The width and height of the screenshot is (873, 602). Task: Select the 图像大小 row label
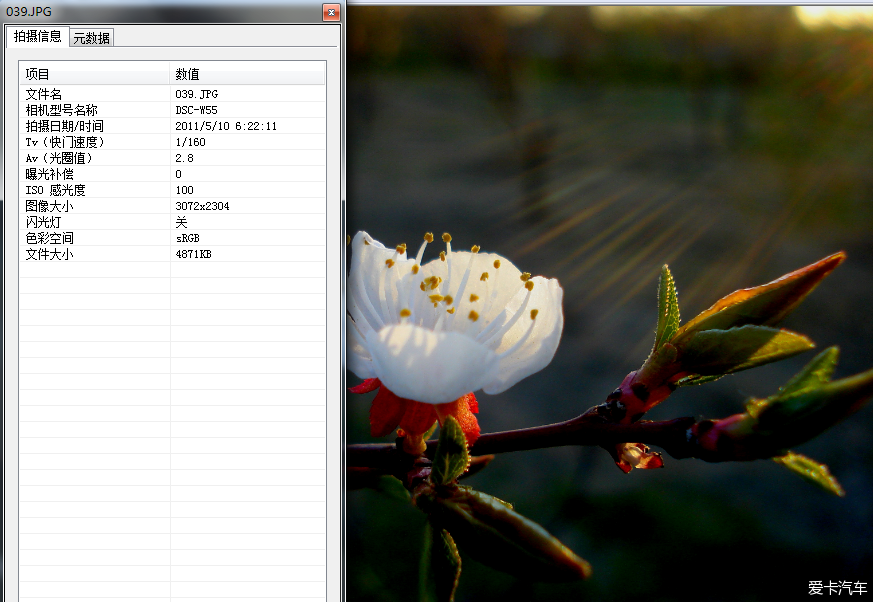[x=49, y=207]
